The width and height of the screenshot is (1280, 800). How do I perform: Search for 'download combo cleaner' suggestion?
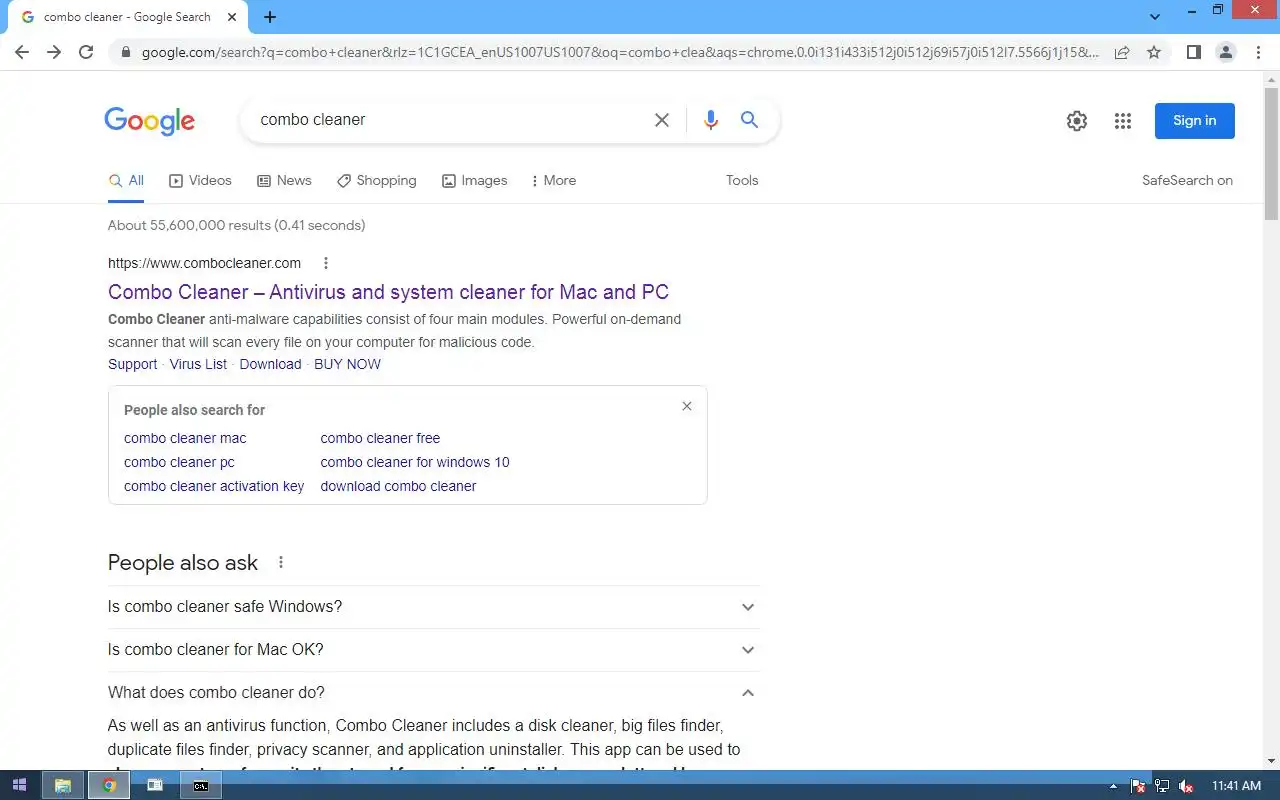coord(398,486)
